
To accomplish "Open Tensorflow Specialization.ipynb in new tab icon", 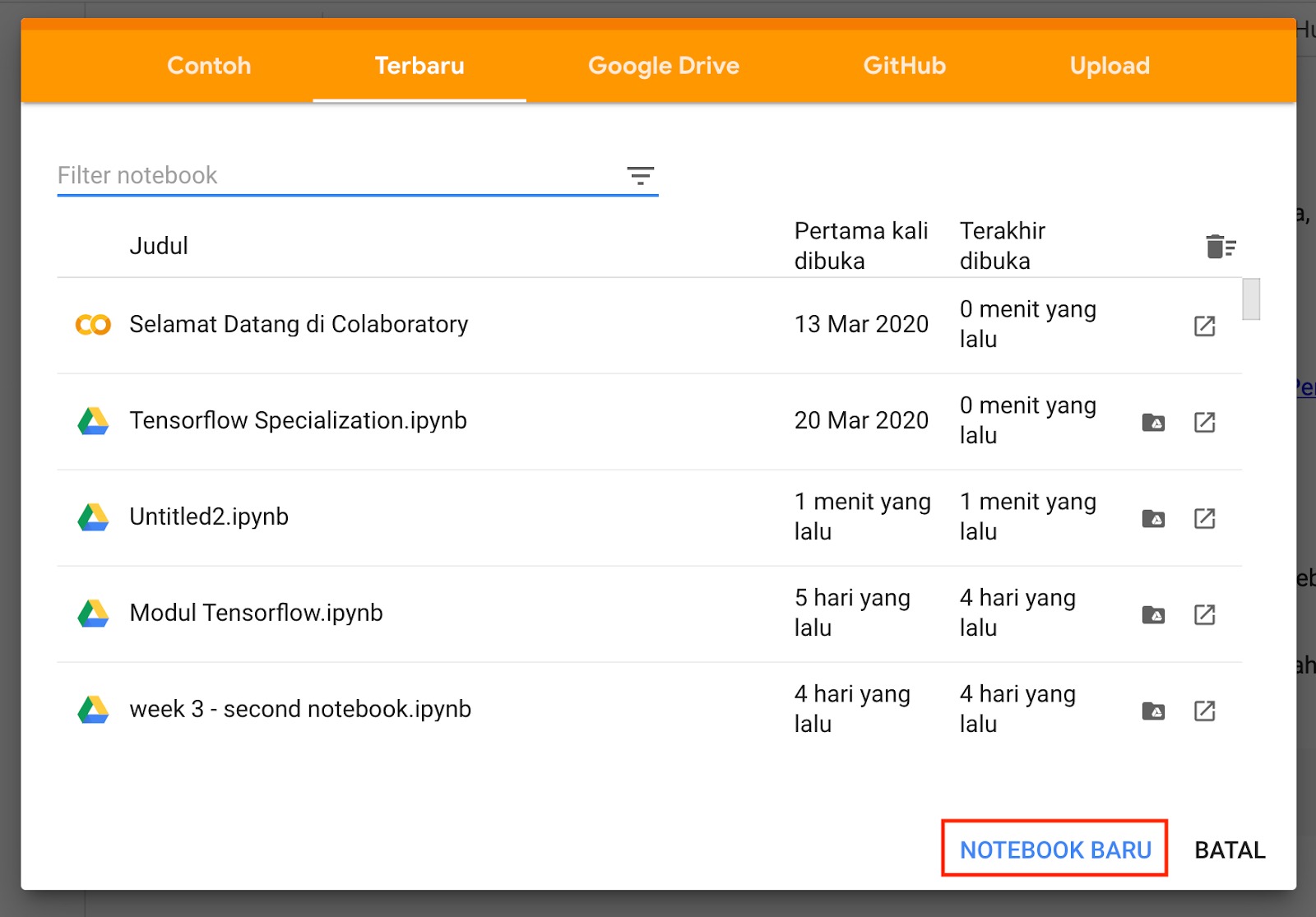I will pos(1204,422).
